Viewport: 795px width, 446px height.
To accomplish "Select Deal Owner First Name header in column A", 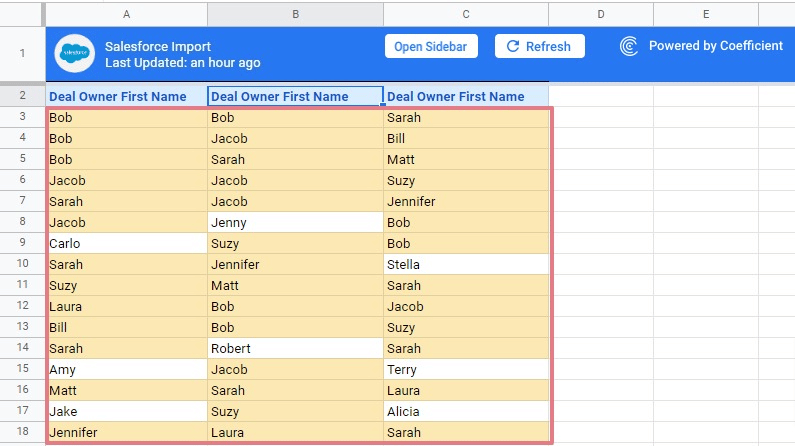I will [x=117, y=97].
